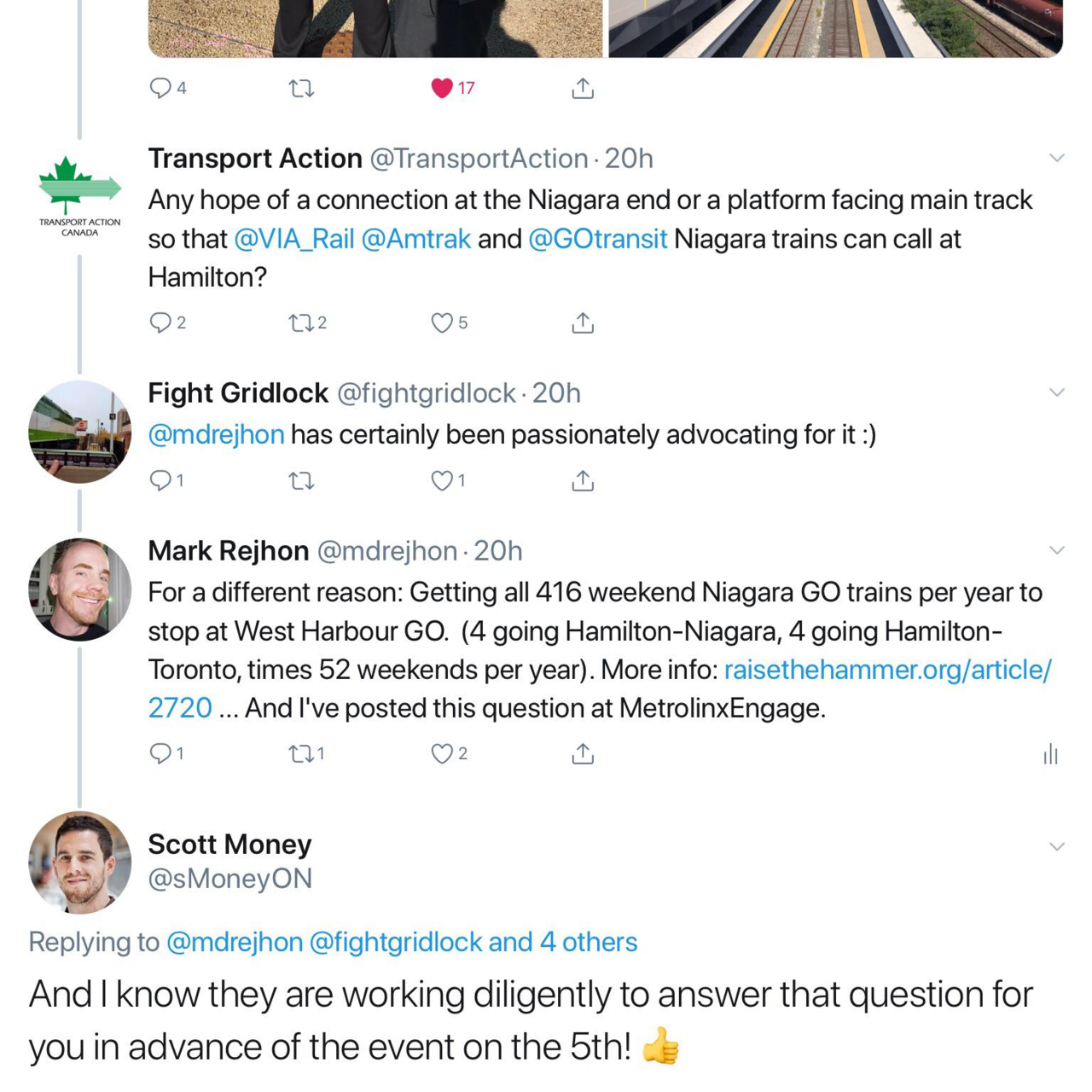Viewport: 1092px width, 1092px height.
Task: Reply to Mark Rejhon's tweet
Action: coord(160,753)
